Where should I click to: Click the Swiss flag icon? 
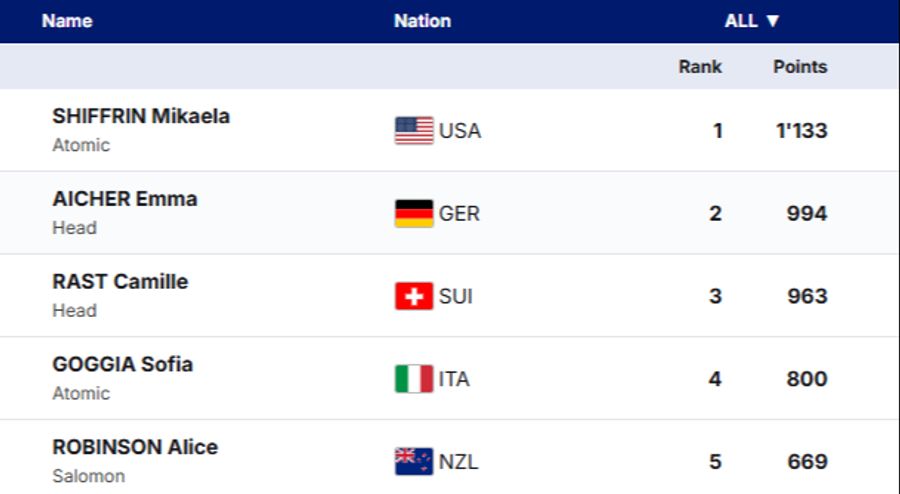tap(414, 297)
